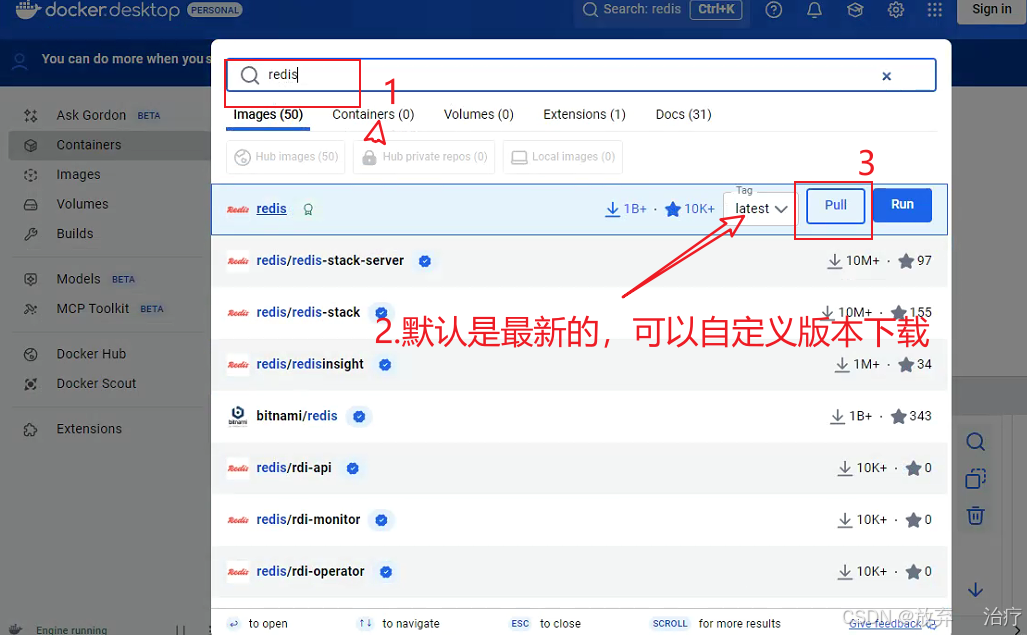Clear the search with the X icon
The image size is (1027, 635).
coord(886,76)
